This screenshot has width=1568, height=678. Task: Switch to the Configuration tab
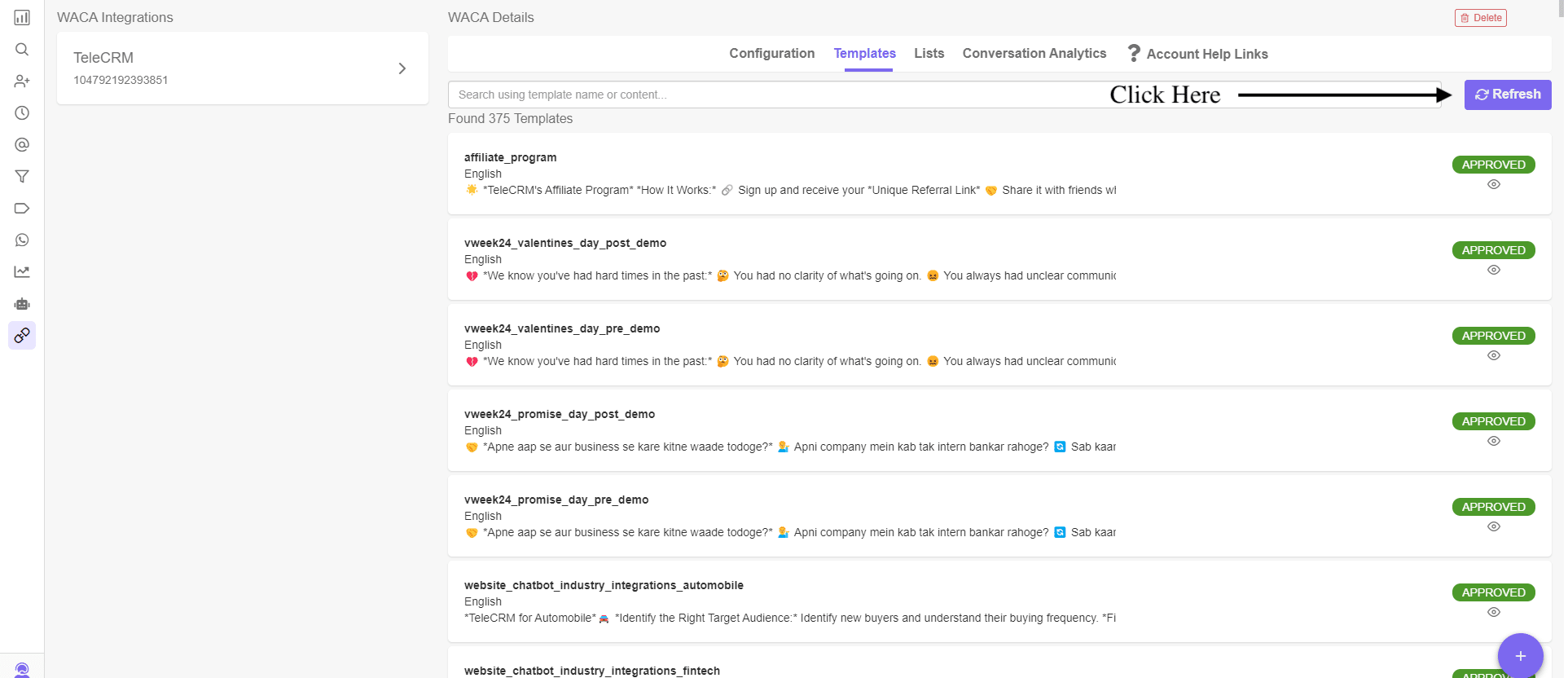771,53
